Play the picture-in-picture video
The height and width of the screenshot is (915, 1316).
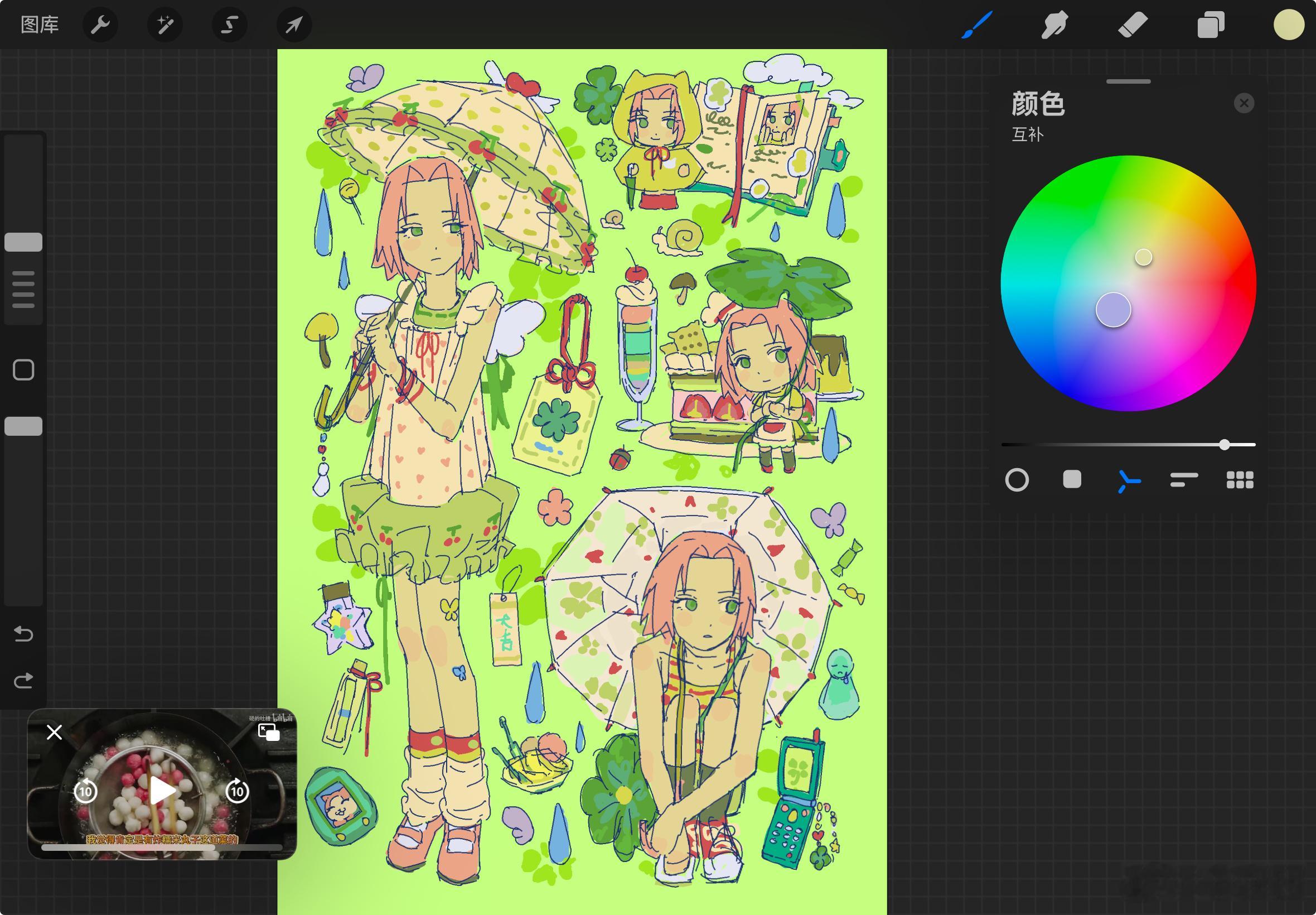pos(163,791)
